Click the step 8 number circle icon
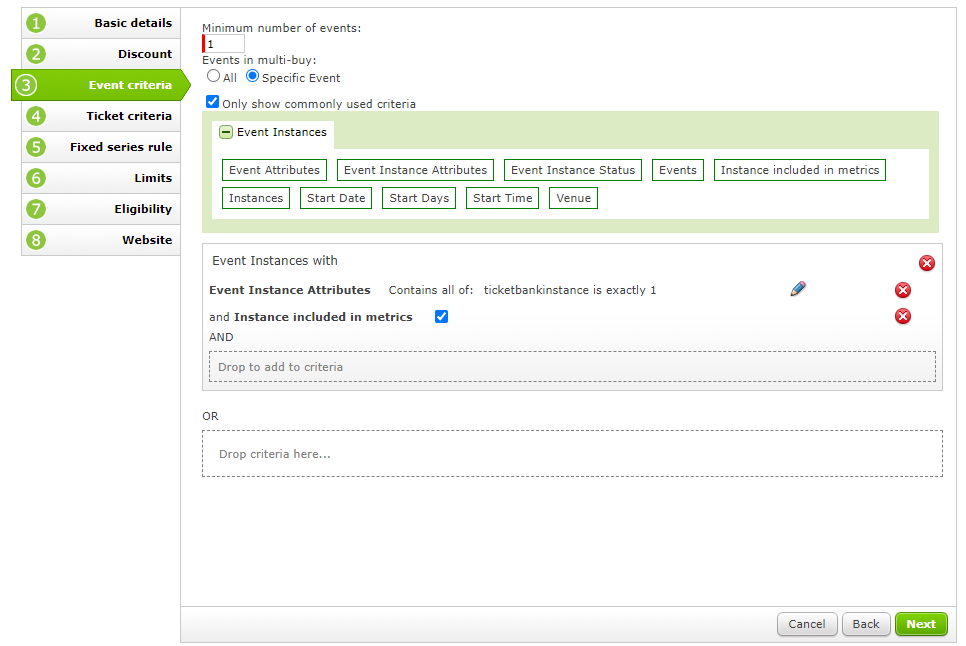 (x=36, y=240)
